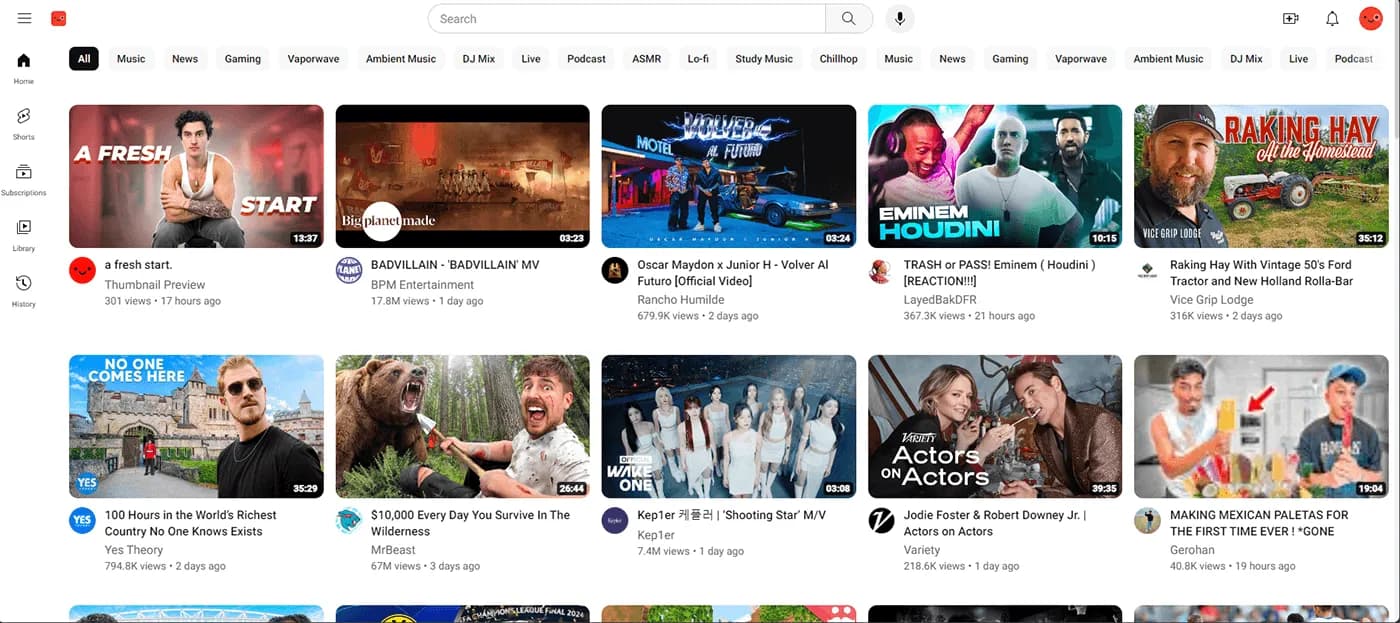Open the notifications bell
This screenshot has width=1400, height=623.
click(x=1332, y=18)
